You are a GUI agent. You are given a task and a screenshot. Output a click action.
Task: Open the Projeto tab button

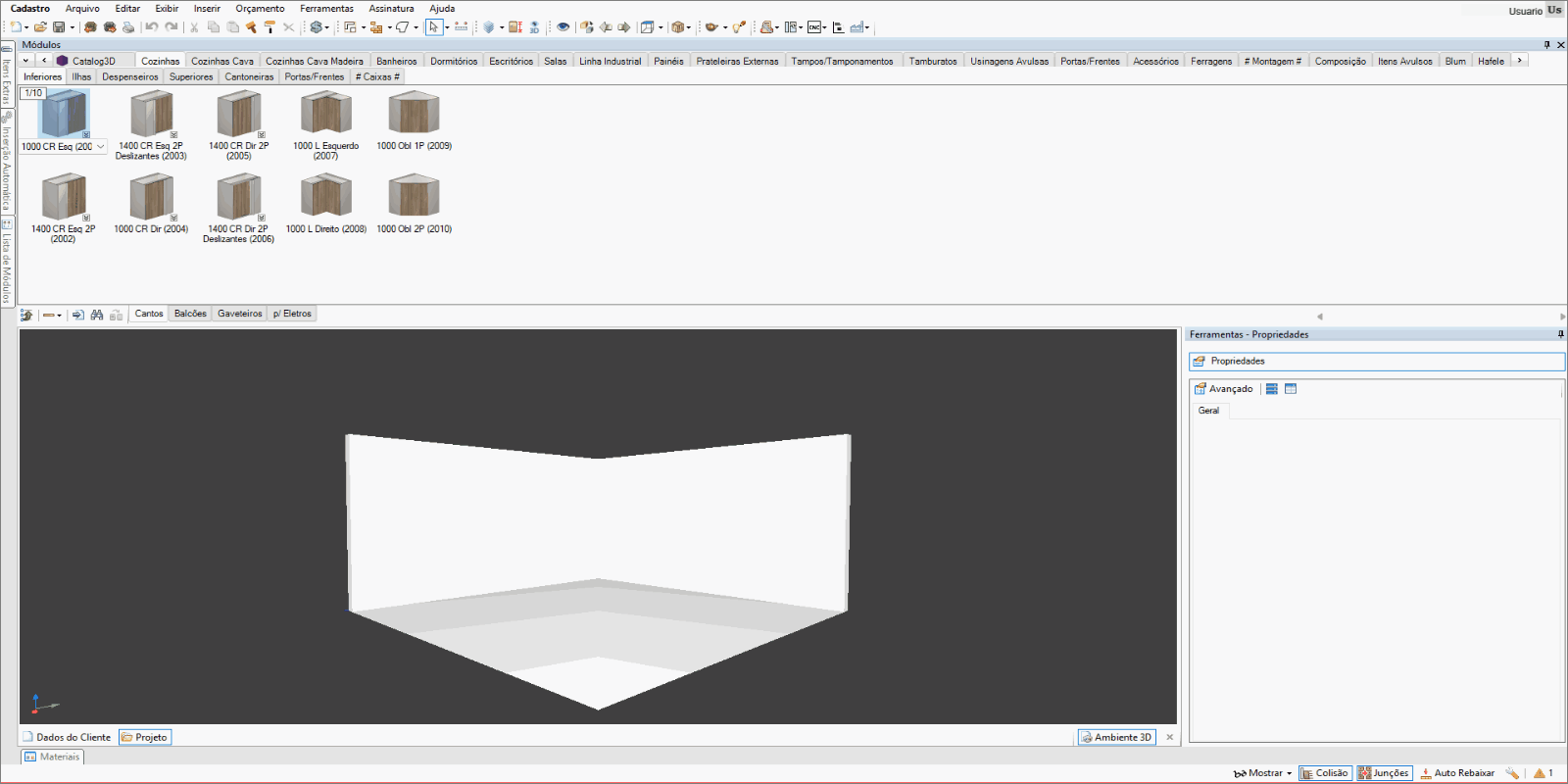pos(145,737)
